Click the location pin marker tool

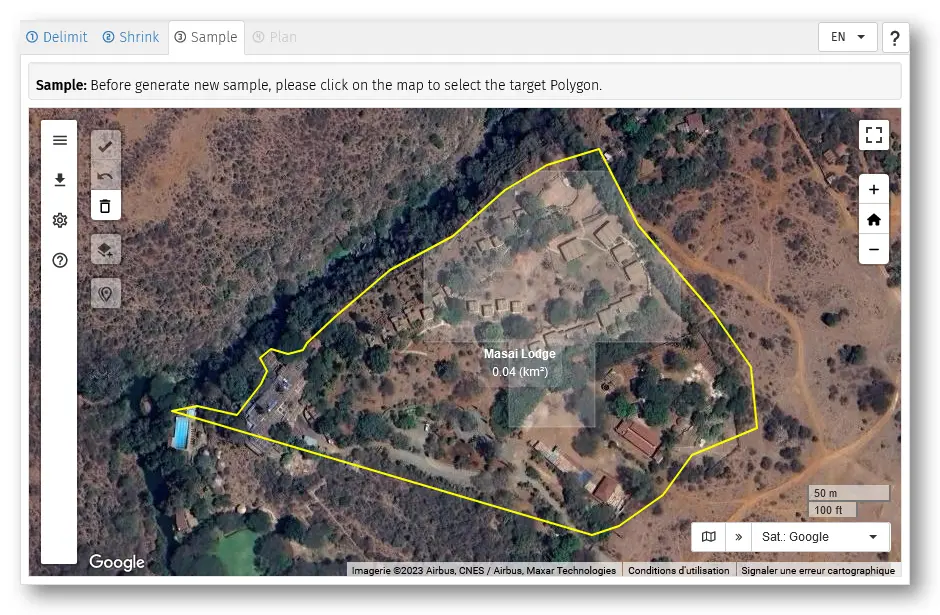(x=106, y=293)
